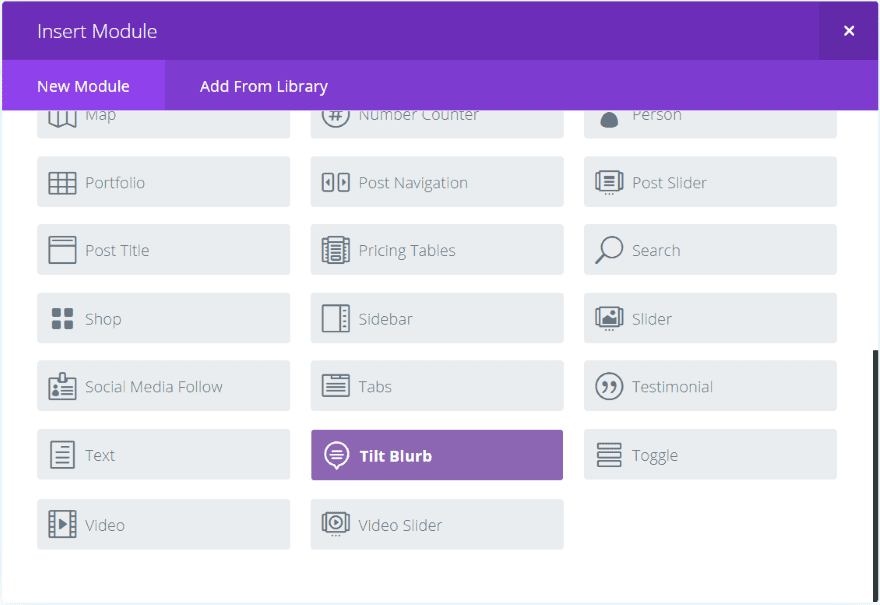Insert the Tabs module

(x=437, y=387)
